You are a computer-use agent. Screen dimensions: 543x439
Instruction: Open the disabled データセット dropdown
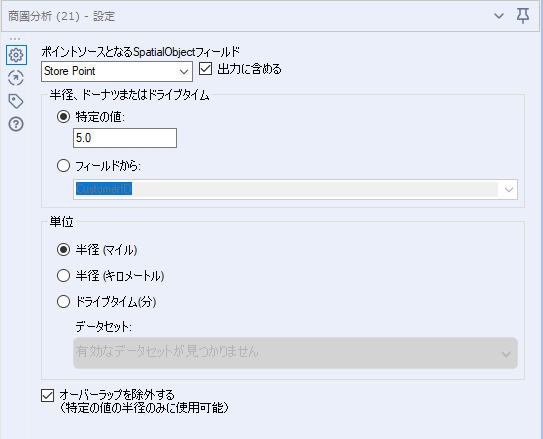tap(295, 353)
